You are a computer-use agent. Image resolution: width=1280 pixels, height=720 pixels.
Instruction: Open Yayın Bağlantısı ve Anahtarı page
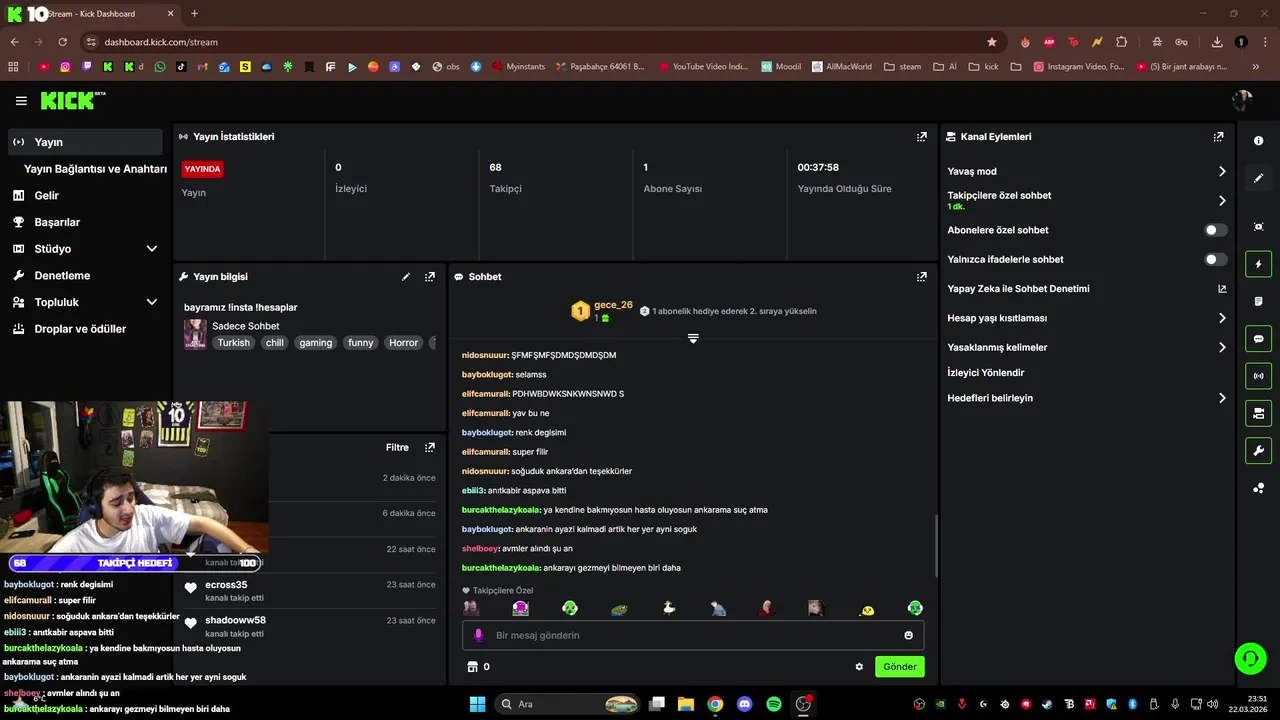95,169
